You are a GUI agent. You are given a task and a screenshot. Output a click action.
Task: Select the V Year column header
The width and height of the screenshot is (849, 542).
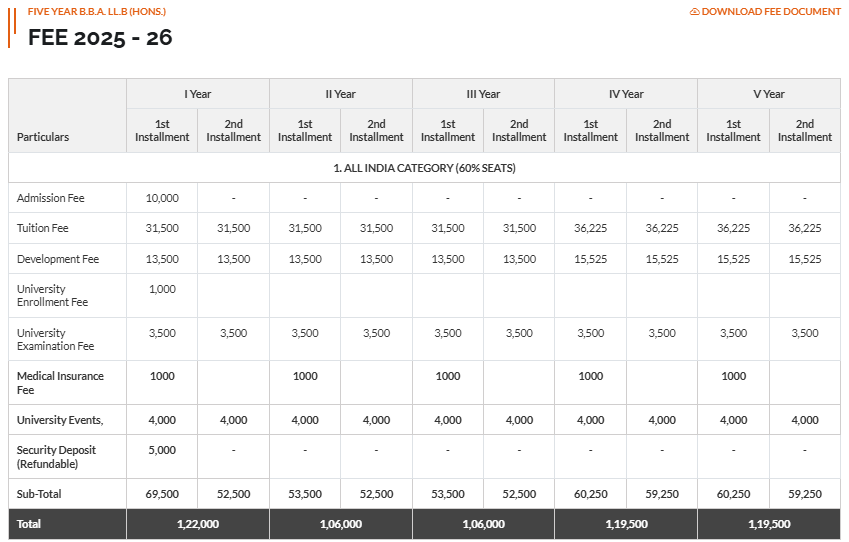[x=768, y=94]
